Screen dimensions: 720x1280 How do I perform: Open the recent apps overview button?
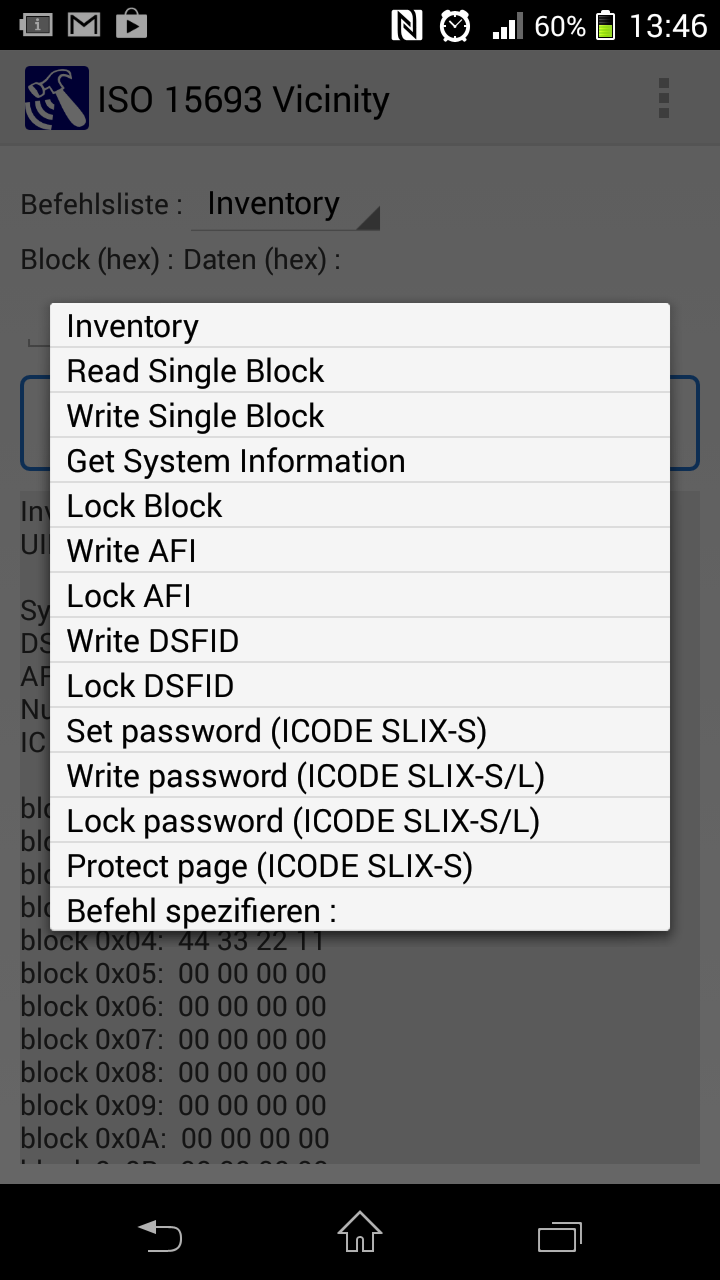[559, 1235]
